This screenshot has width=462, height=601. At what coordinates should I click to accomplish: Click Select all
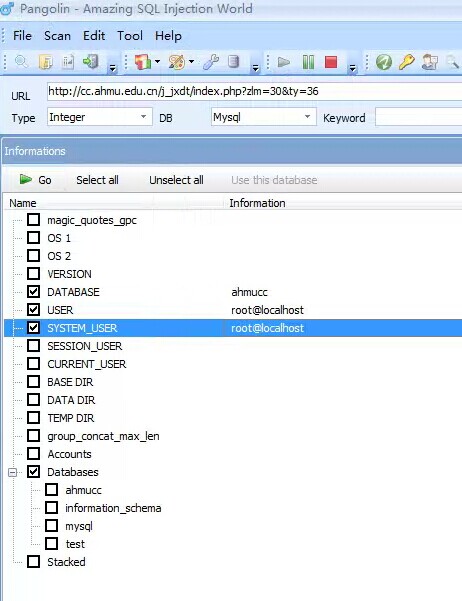click(97, 180)
